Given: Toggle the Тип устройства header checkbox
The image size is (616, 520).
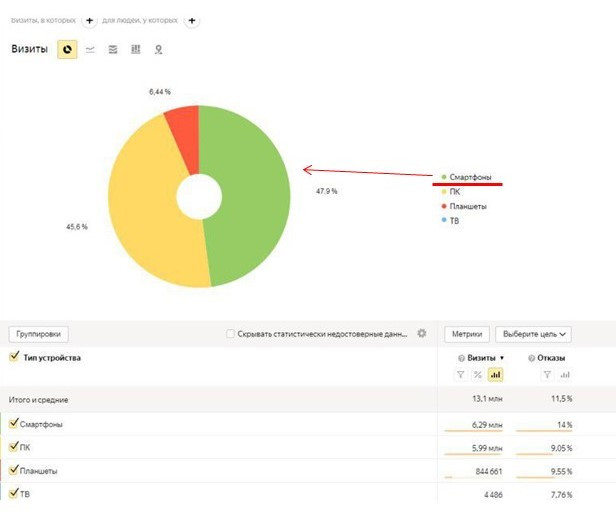Looking at the screenshot, I should point(15,357).
